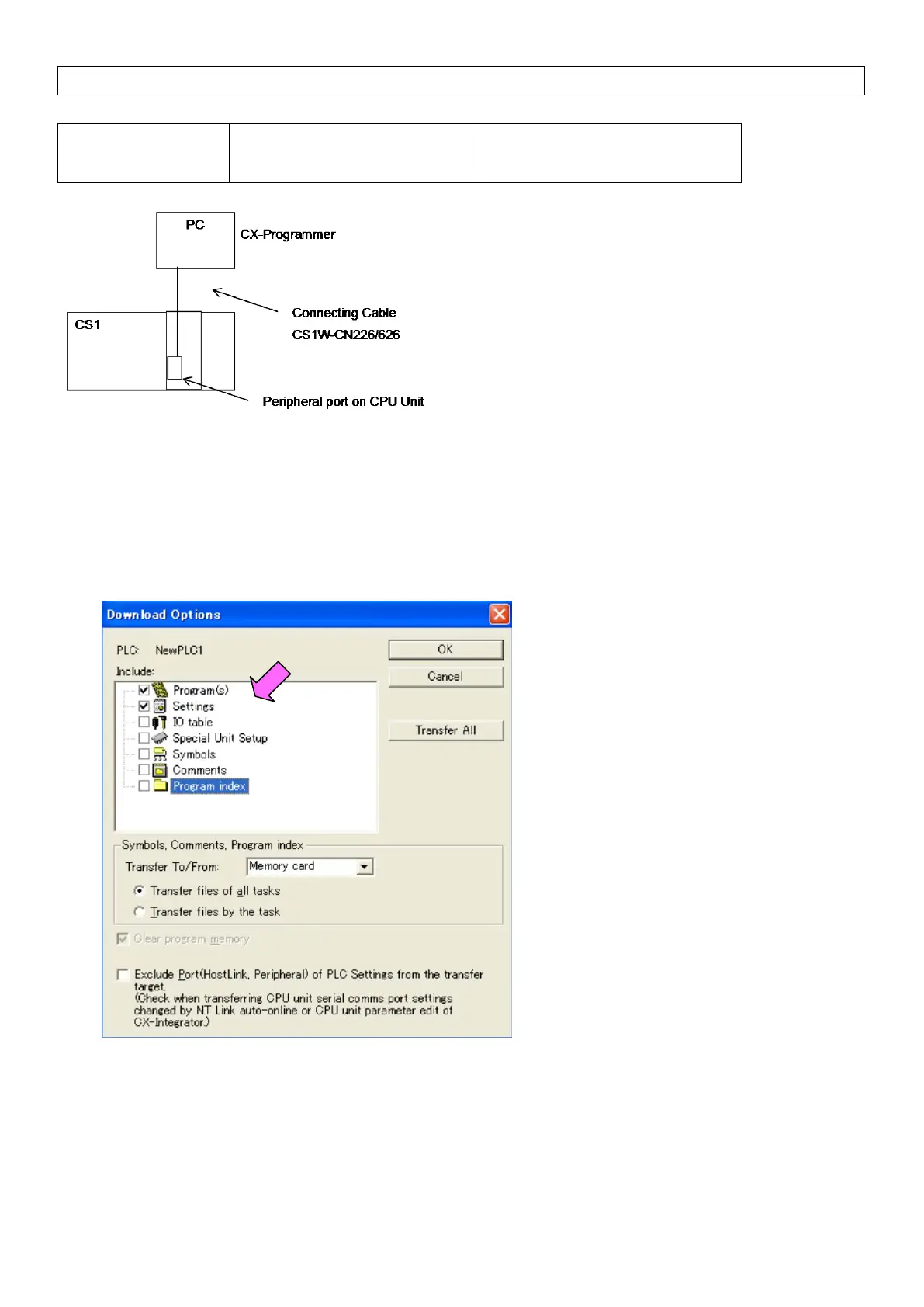Image resolution: width=924 pixels, height=1307 pixels.
Task: Select Transfer files of all tasks
Action: pyautogui.click(x=139, y=891)
